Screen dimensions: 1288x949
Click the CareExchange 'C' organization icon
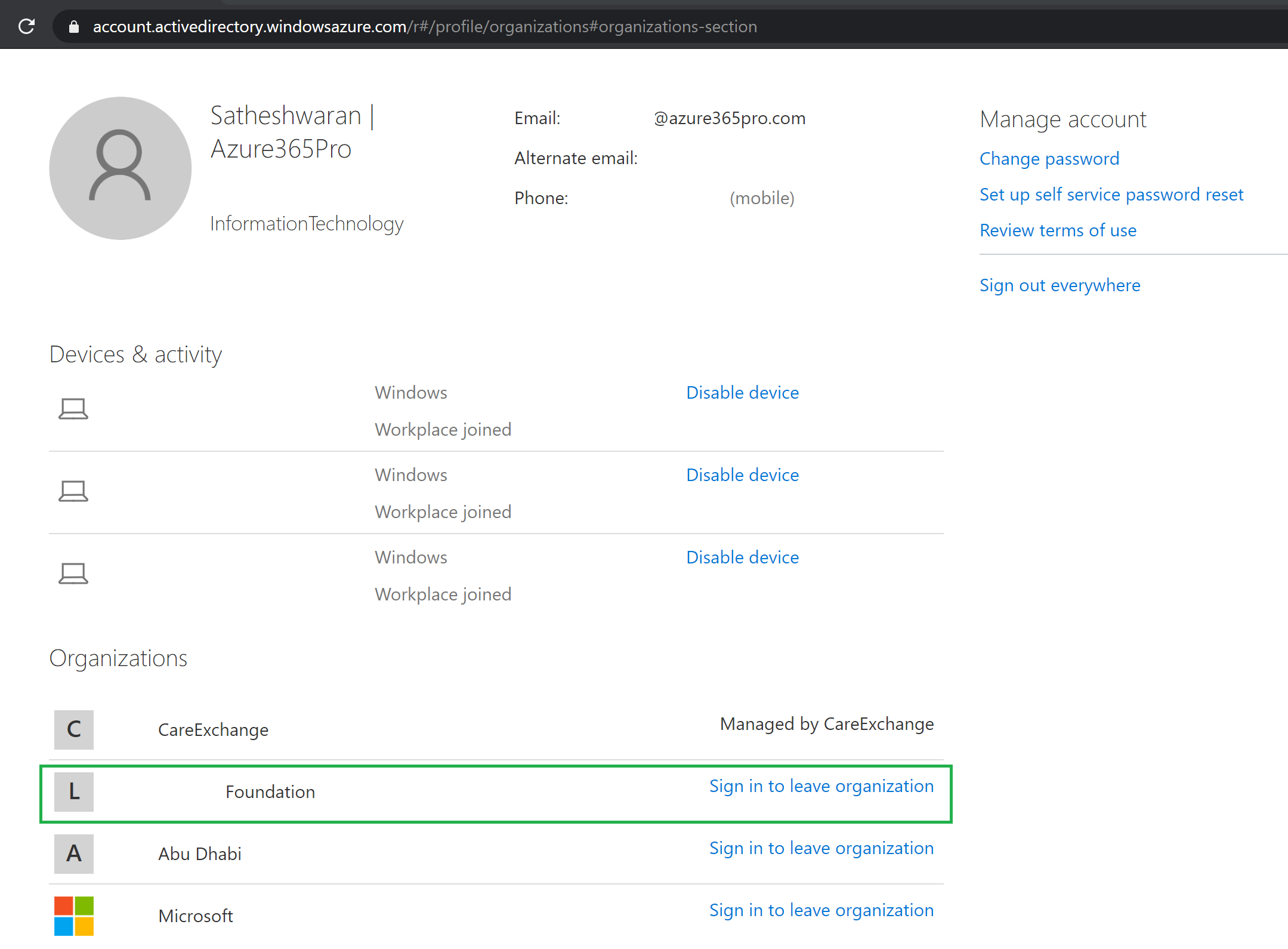pos(74,729)
